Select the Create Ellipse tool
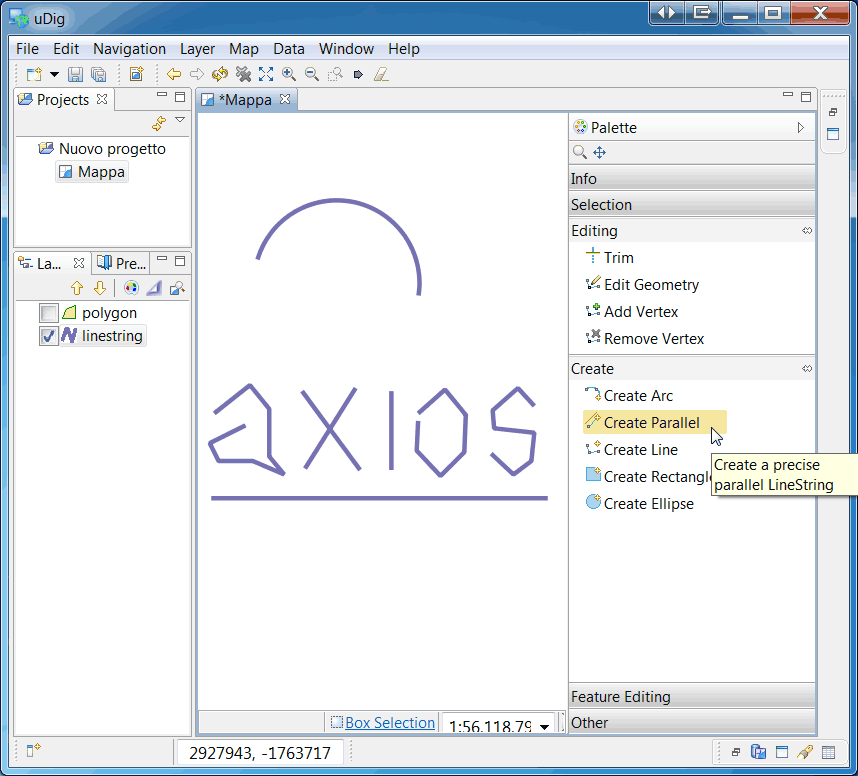Viewport: 858px width, 776px height. [x=639, y=503]
